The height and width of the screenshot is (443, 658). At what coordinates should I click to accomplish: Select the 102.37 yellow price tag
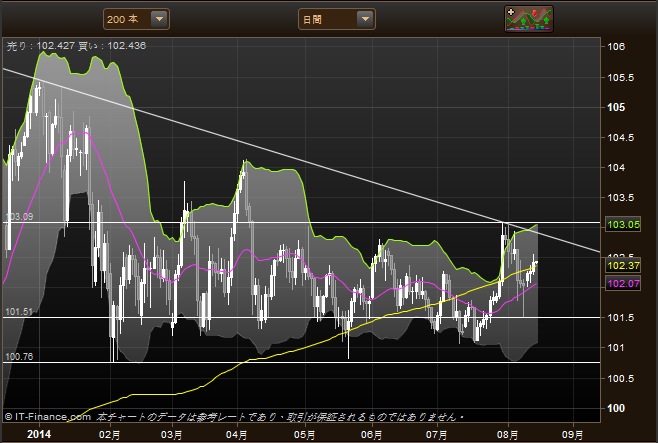click(x=623, y=266)
